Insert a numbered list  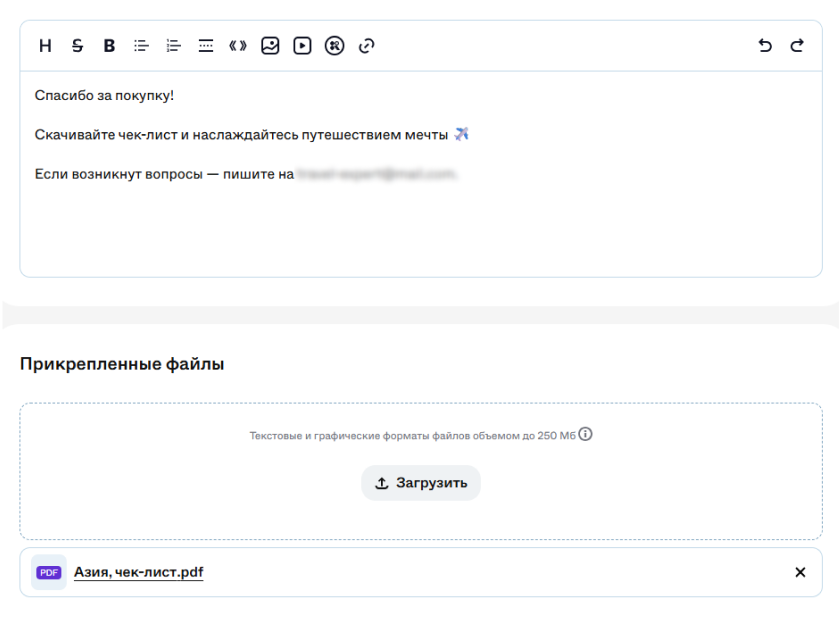pos(173,46)
